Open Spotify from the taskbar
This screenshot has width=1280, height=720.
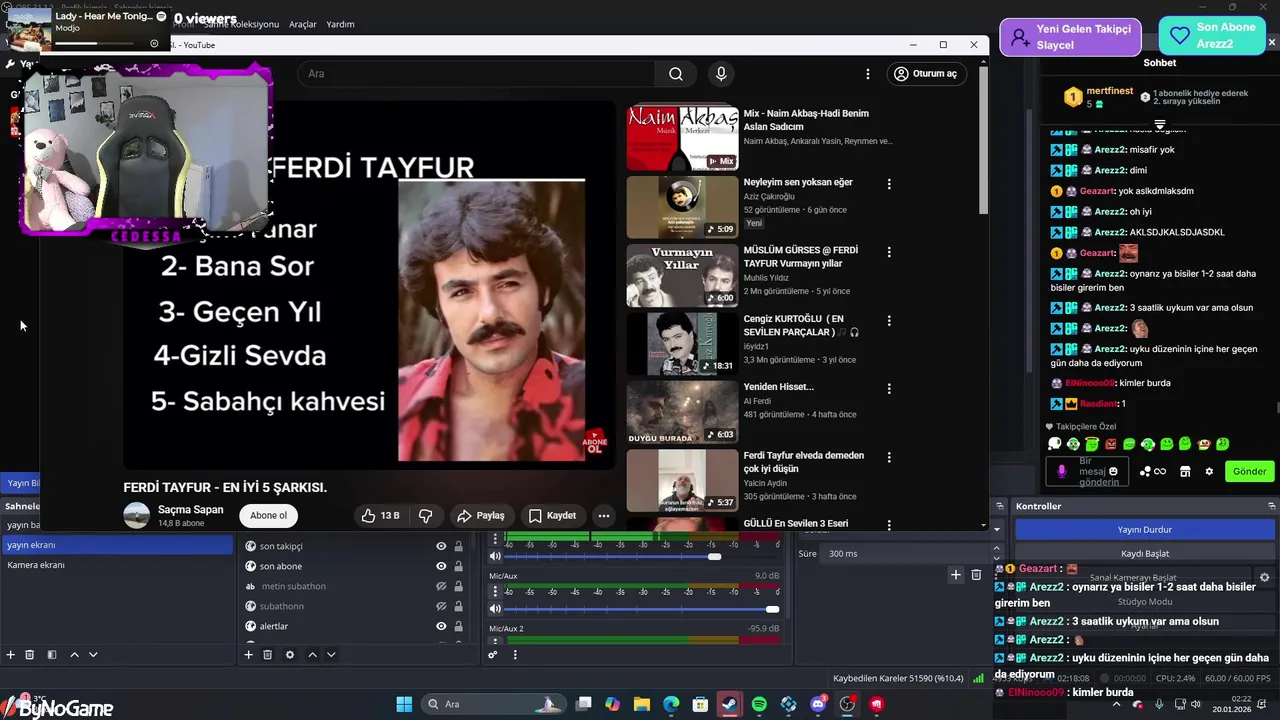point(759,704)
